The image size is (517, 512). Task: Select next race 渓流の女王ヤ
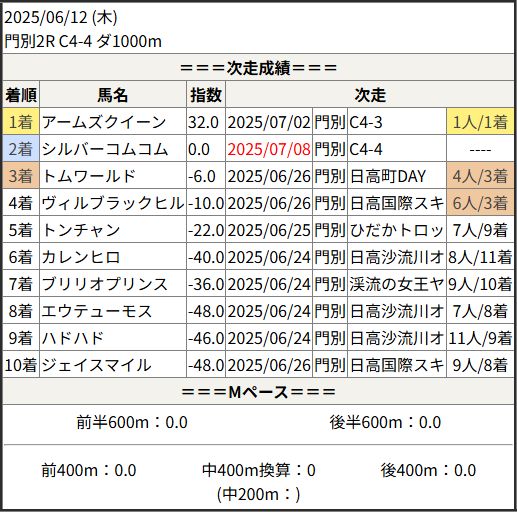(x=397, y=284)
